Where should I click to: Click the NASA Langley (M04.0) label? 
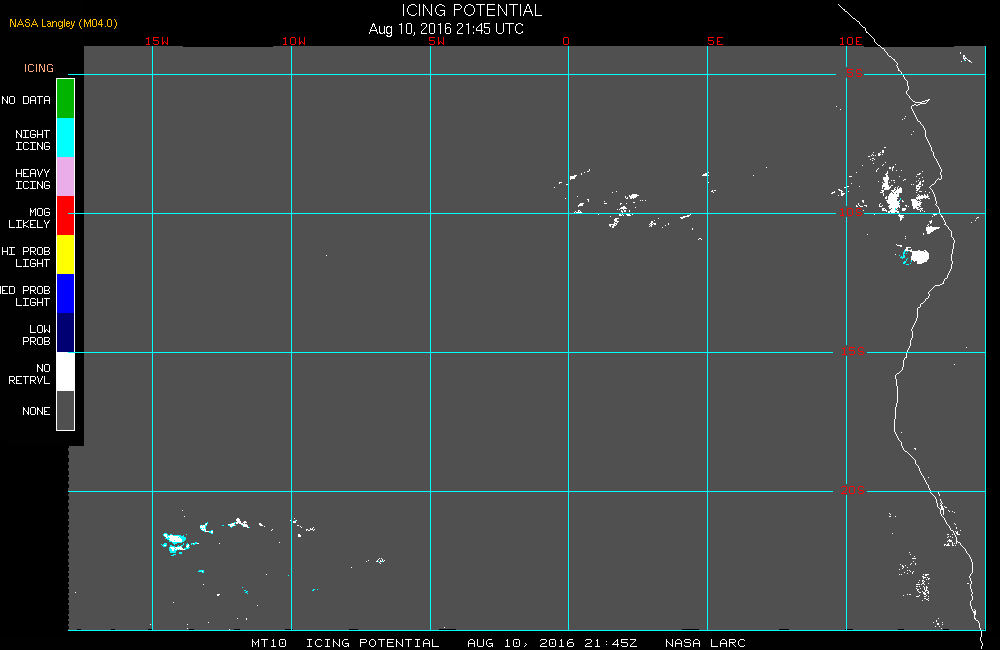click(x=63, y=23)
